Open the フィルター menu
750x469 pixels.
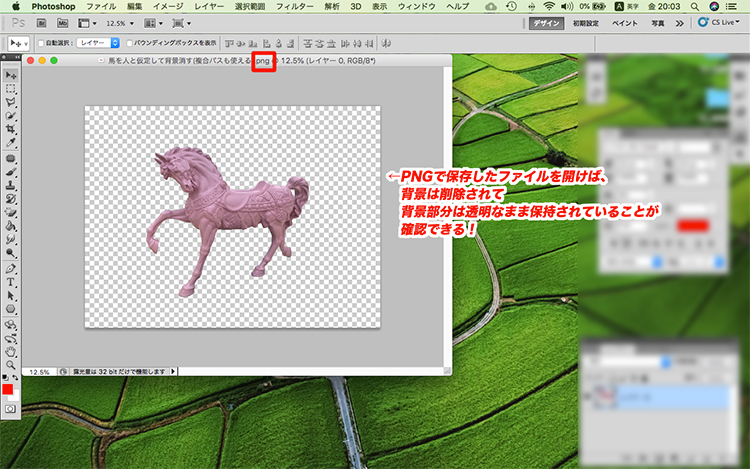click(x=295, y=6)
